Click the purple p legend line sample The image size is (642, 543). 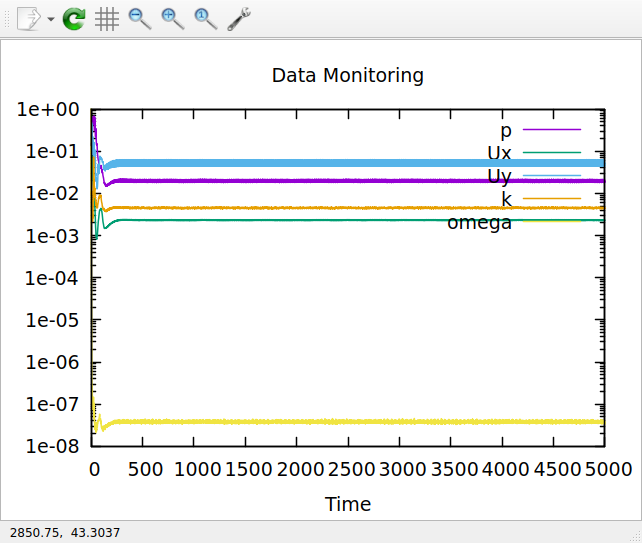[x=552, y=130]
